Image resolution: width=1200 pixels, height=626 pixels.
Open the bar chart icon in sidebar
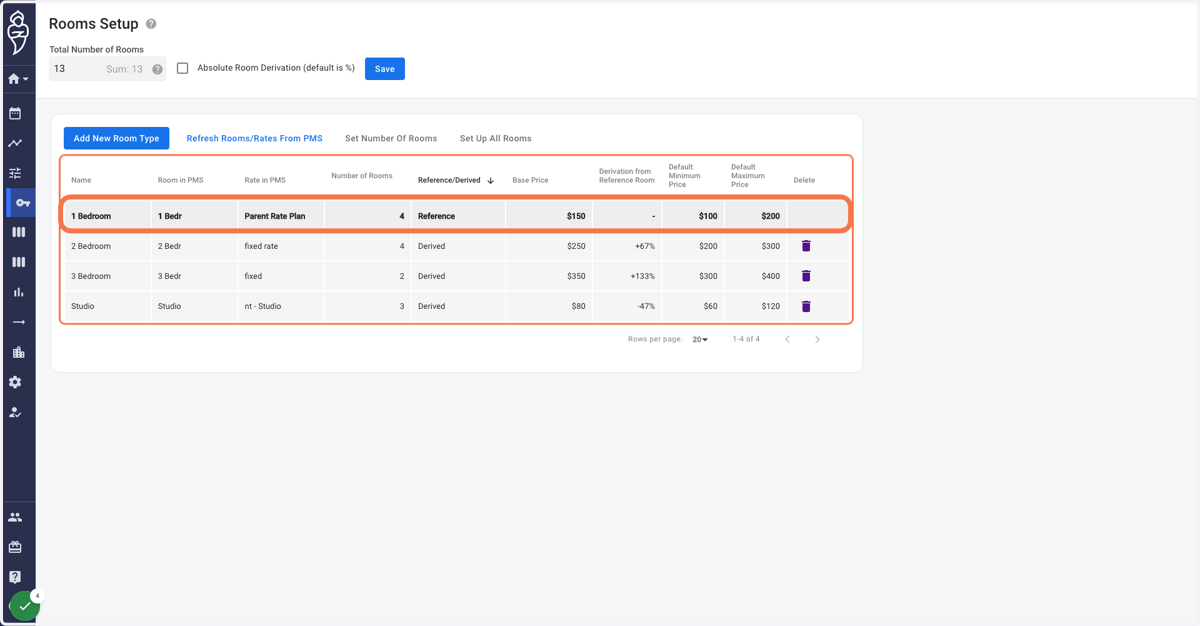(18, 292)
